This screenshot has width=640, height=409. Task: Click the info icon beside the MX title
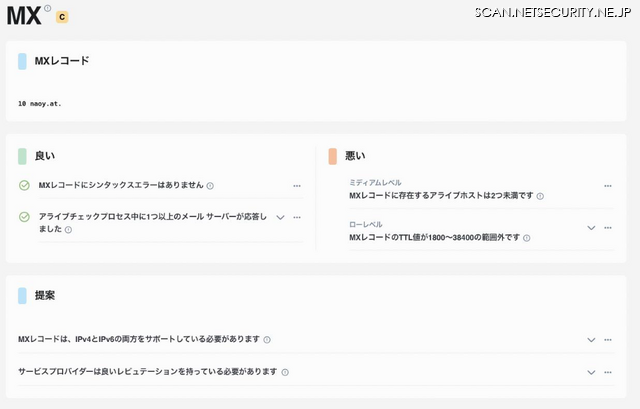pyautogui.click(x=48, y=10)
